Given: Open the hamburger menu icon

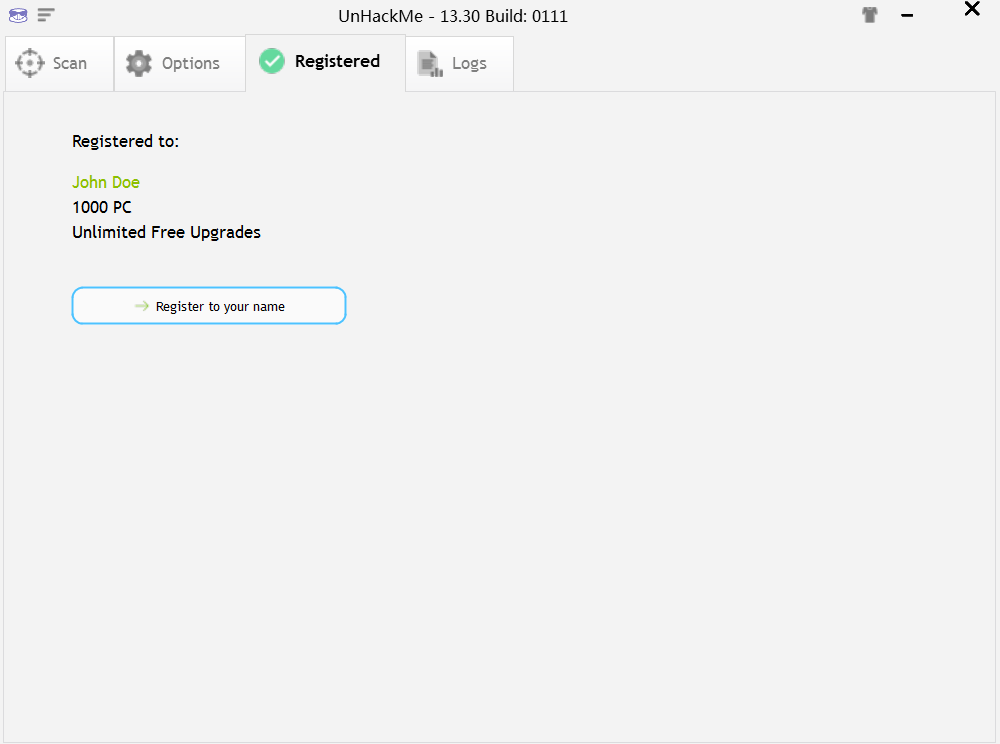Looking at the screenshot, I should pos(46,15).
